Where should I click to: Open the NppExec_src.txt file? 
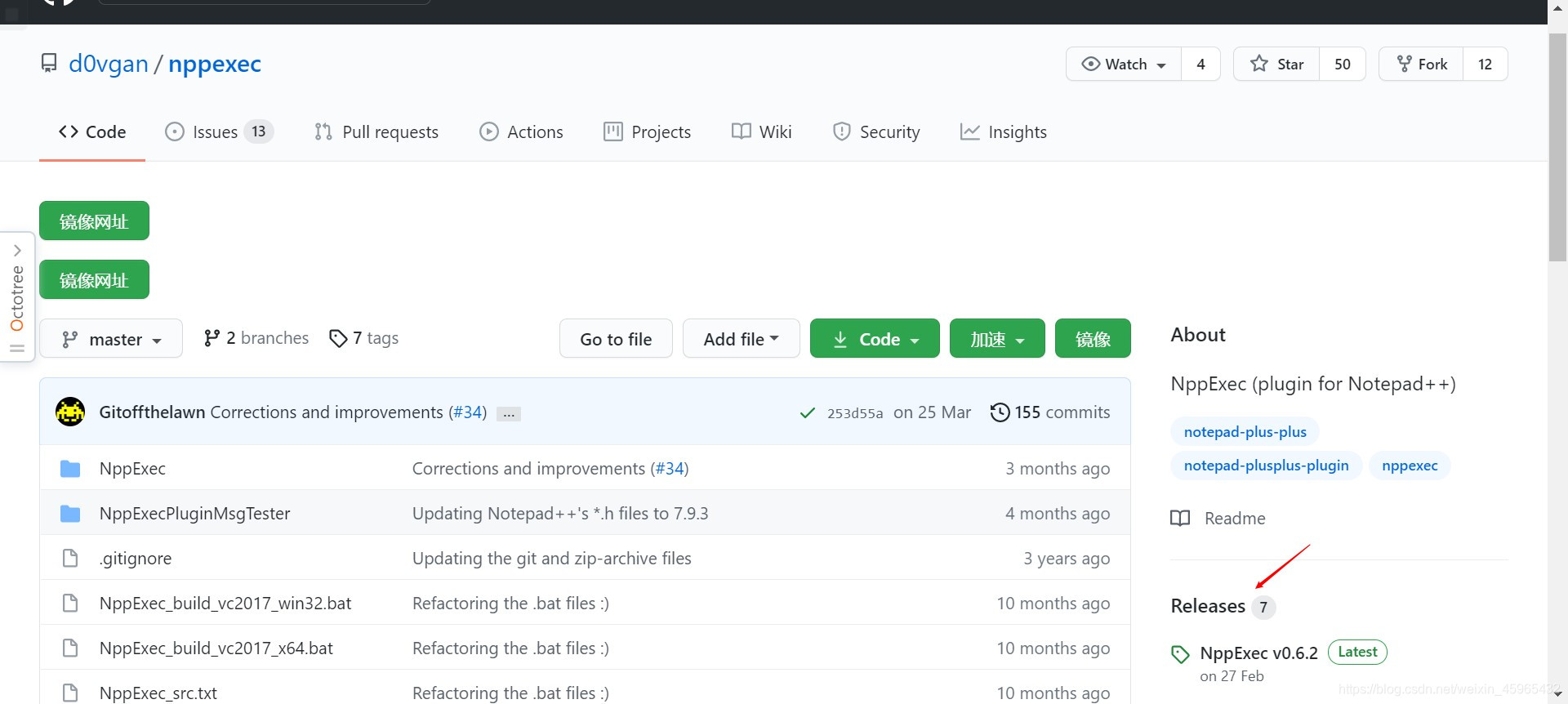coord(158,693)
